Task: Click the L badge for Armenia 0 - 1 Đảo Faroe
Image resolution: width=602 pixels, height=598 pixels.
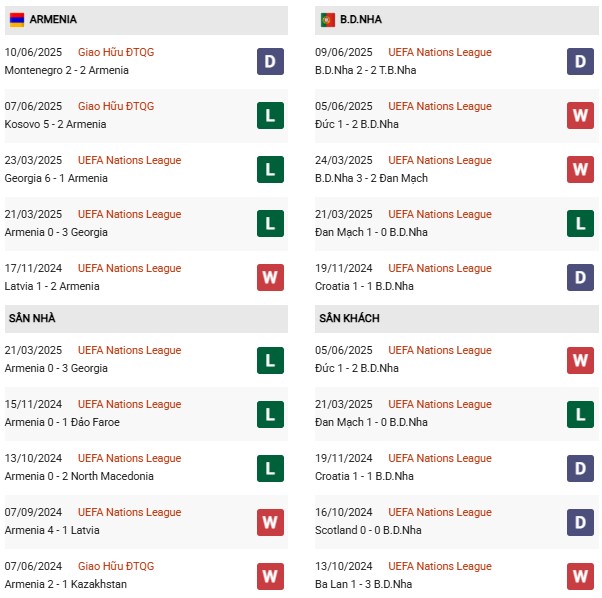Action: coord(270,413)
